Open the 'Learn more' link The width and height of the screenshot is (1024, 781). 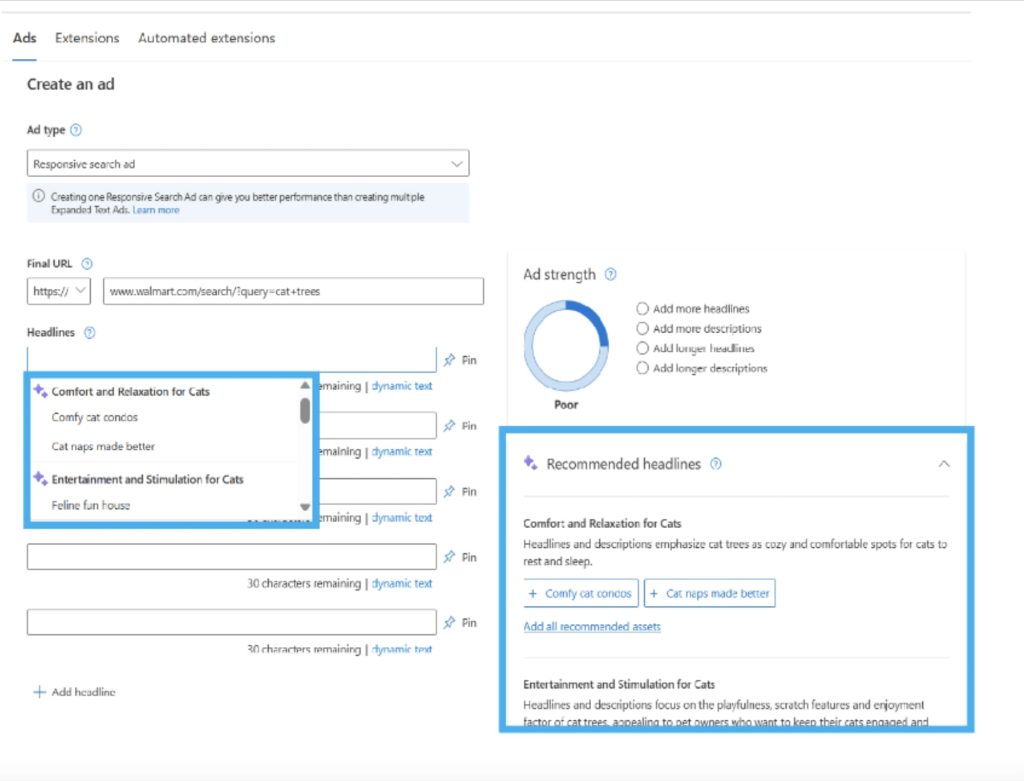(x=156, y=210)
